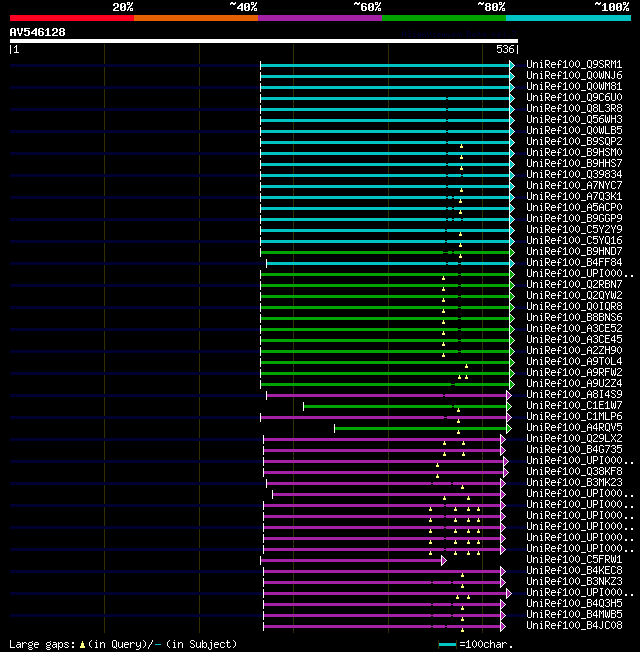Click the purple arrowhead ending C5FRW1 bar
The width and height of the screenshot is (640, 652).
coord(444,561)
